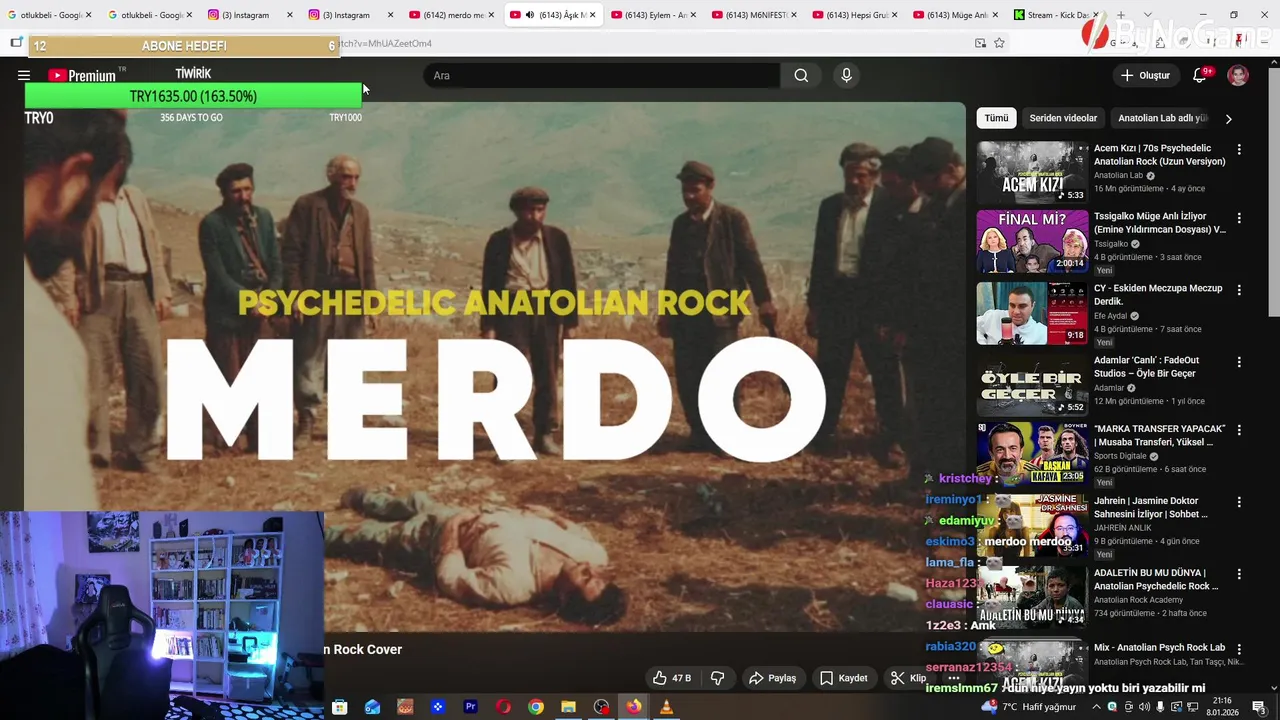Viewport: 1280px width, 720px height.
Task: Launch Premiere Pro from taskbar
Action: (x=470, y=707)
